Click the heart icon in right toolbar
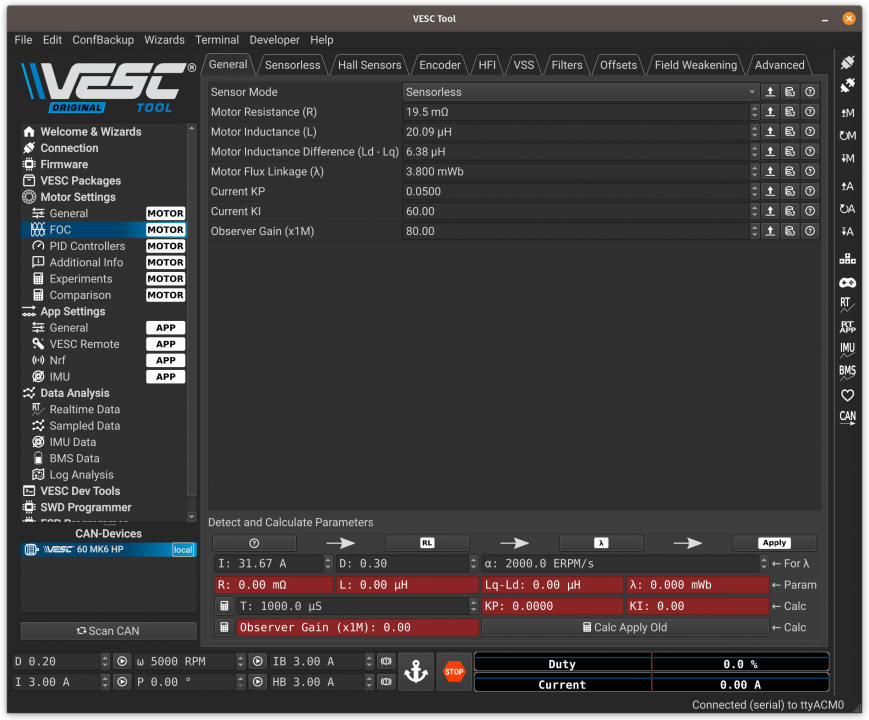 pos(847,394)
